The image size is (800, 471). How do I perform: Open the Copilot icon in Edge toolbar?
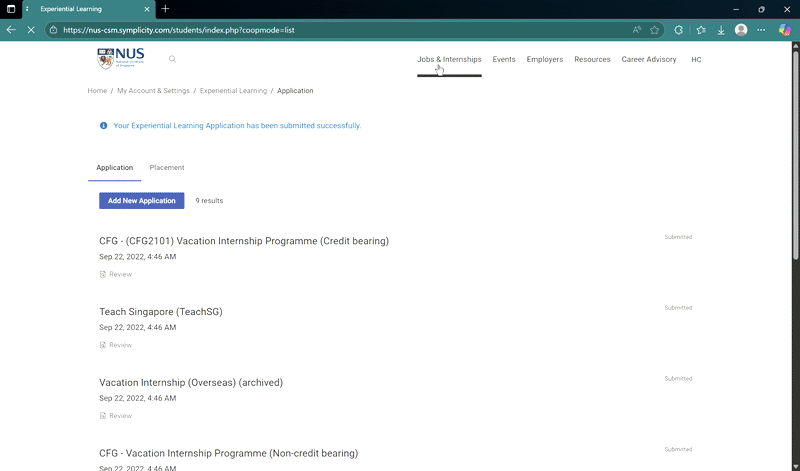coord(784,30)
